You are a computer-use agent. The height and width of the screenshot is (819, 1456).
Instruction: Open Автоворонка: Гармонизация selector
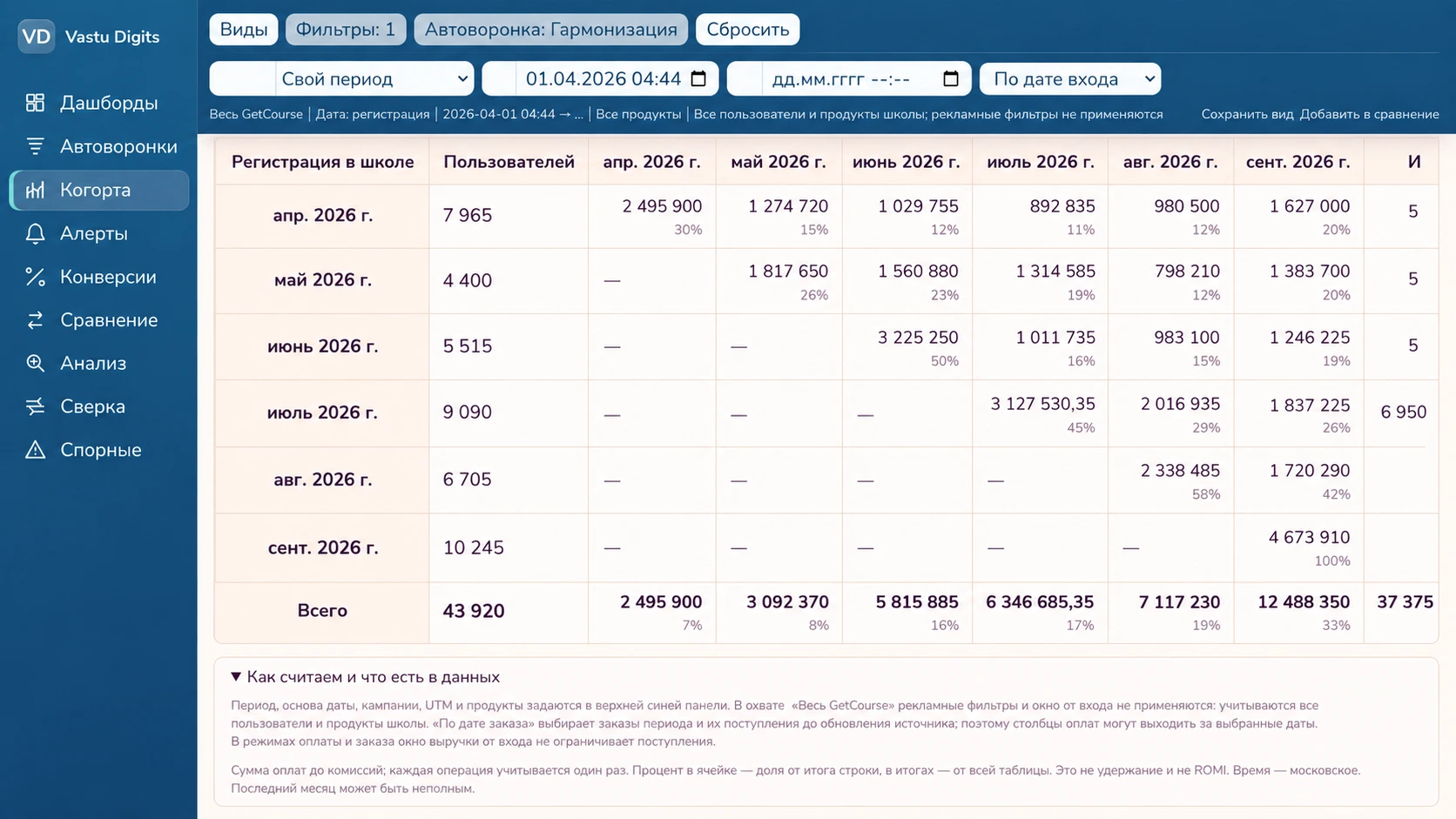551,30
